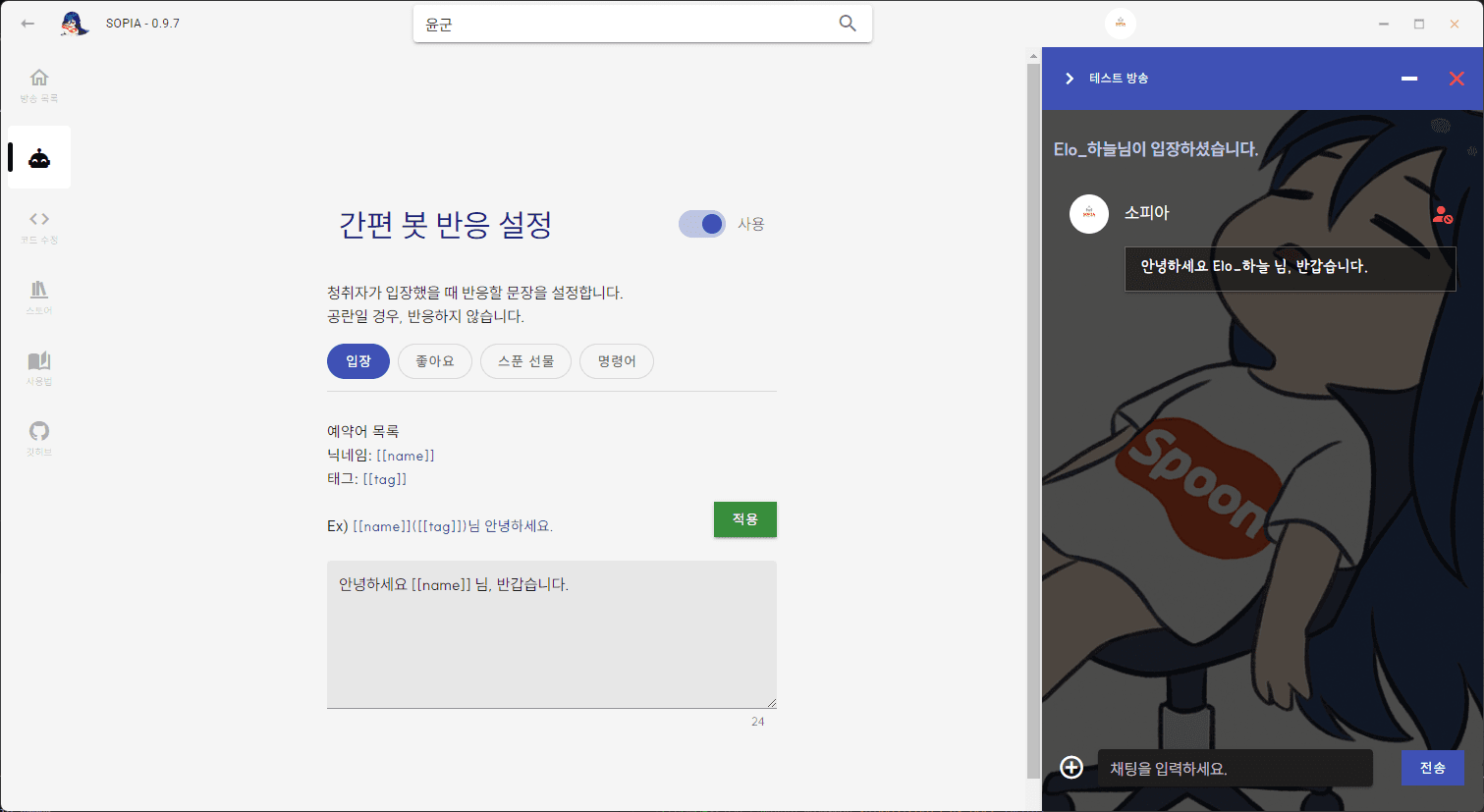Select the 입장 tab

pyautogui.click(x=358, y=361)
